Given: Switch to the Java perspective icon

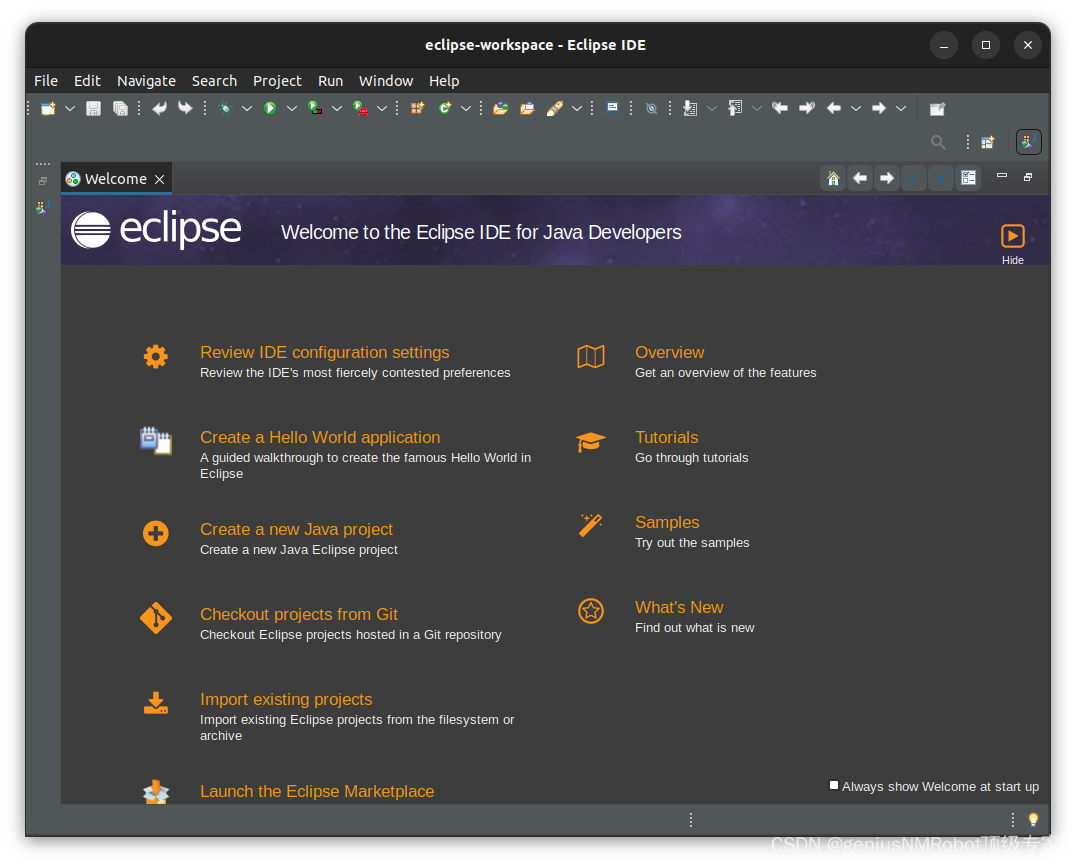Looking at the screenshot, I should tap(1028, 141).
